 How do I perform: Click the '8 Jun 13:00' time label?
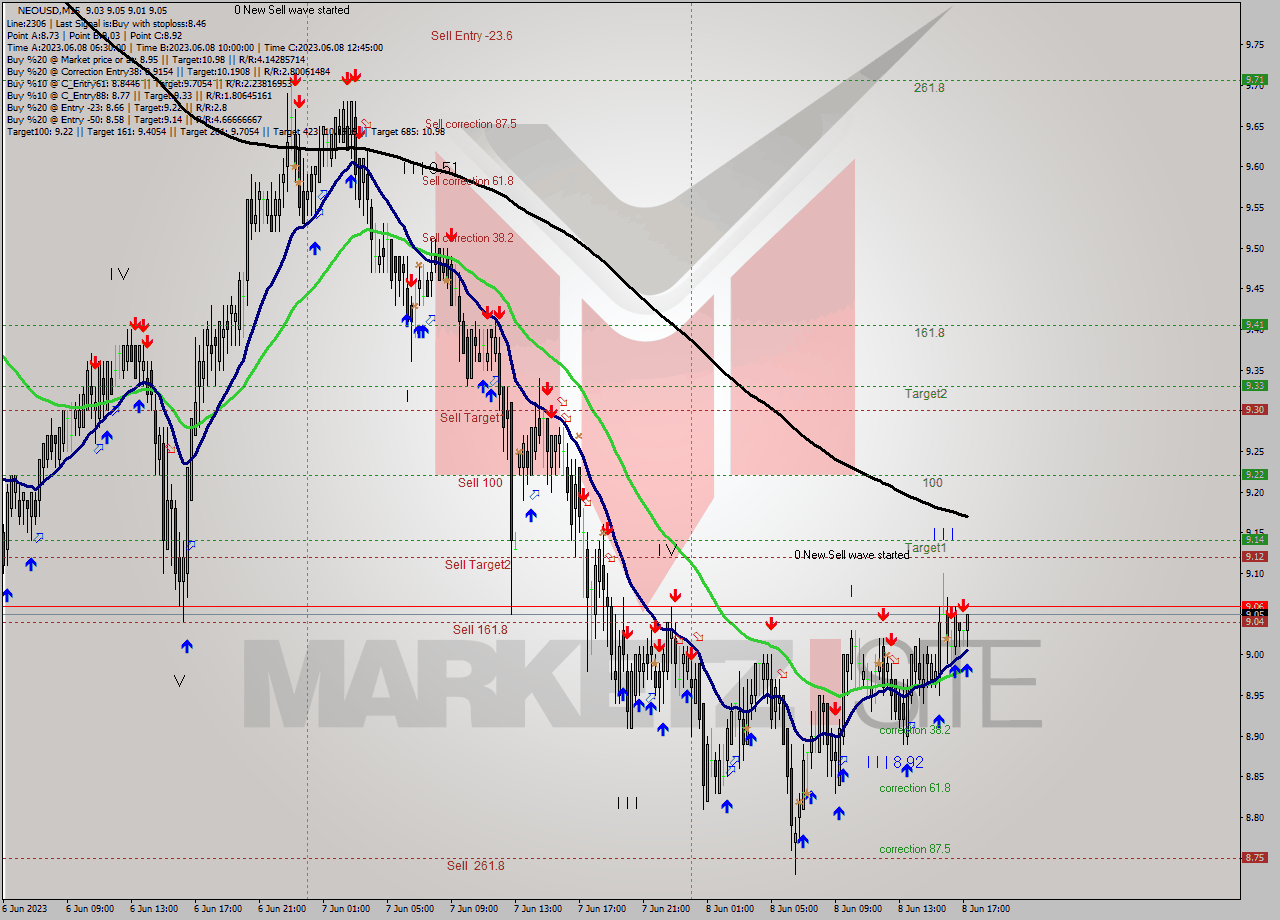[921, 909]
